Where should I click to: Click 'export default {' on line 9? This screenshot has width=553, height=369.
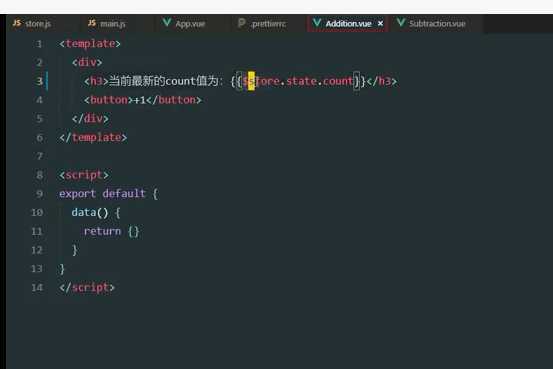coord(109,194)
